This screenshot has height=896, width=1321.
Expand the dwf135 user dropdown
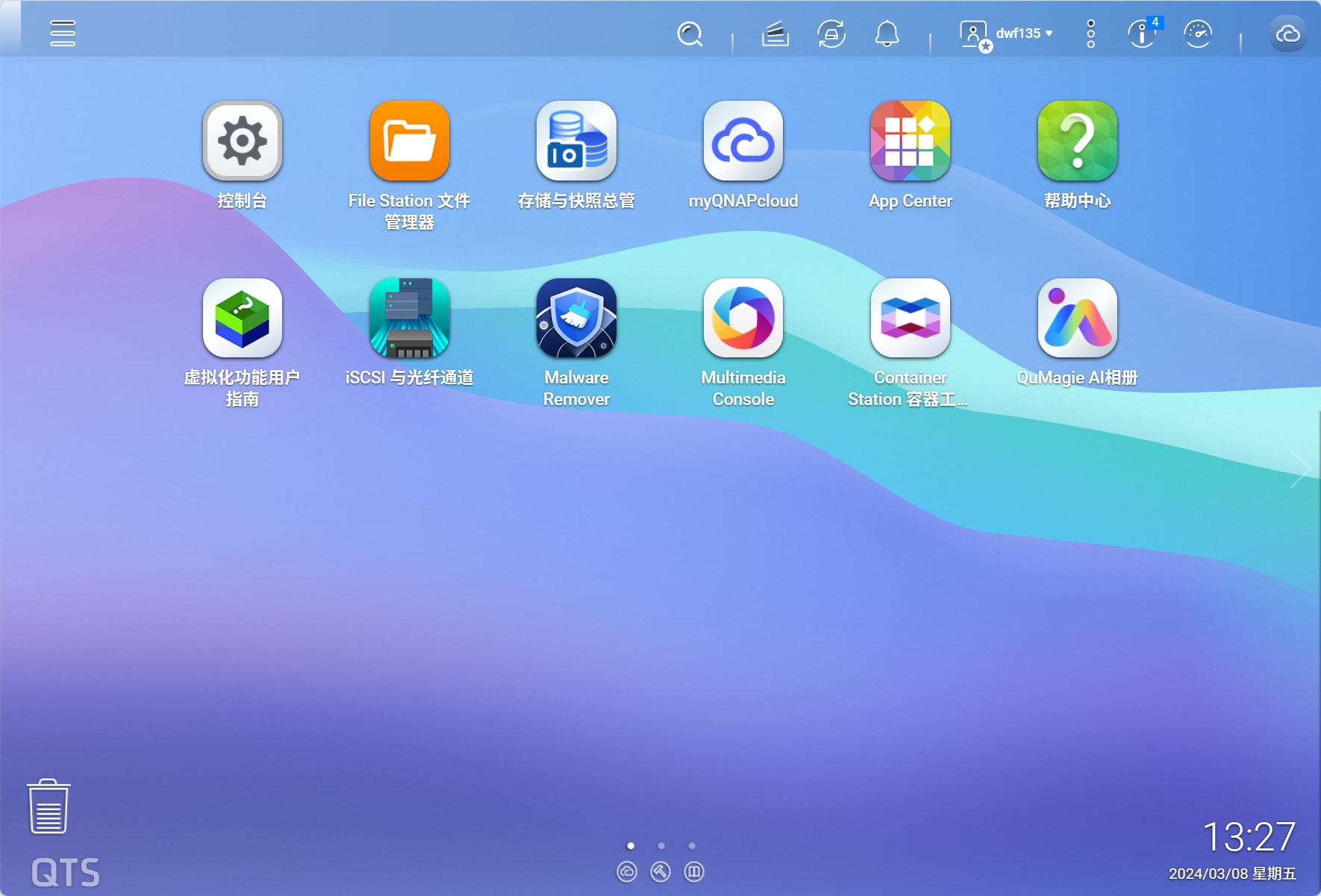coord(1024,33)
